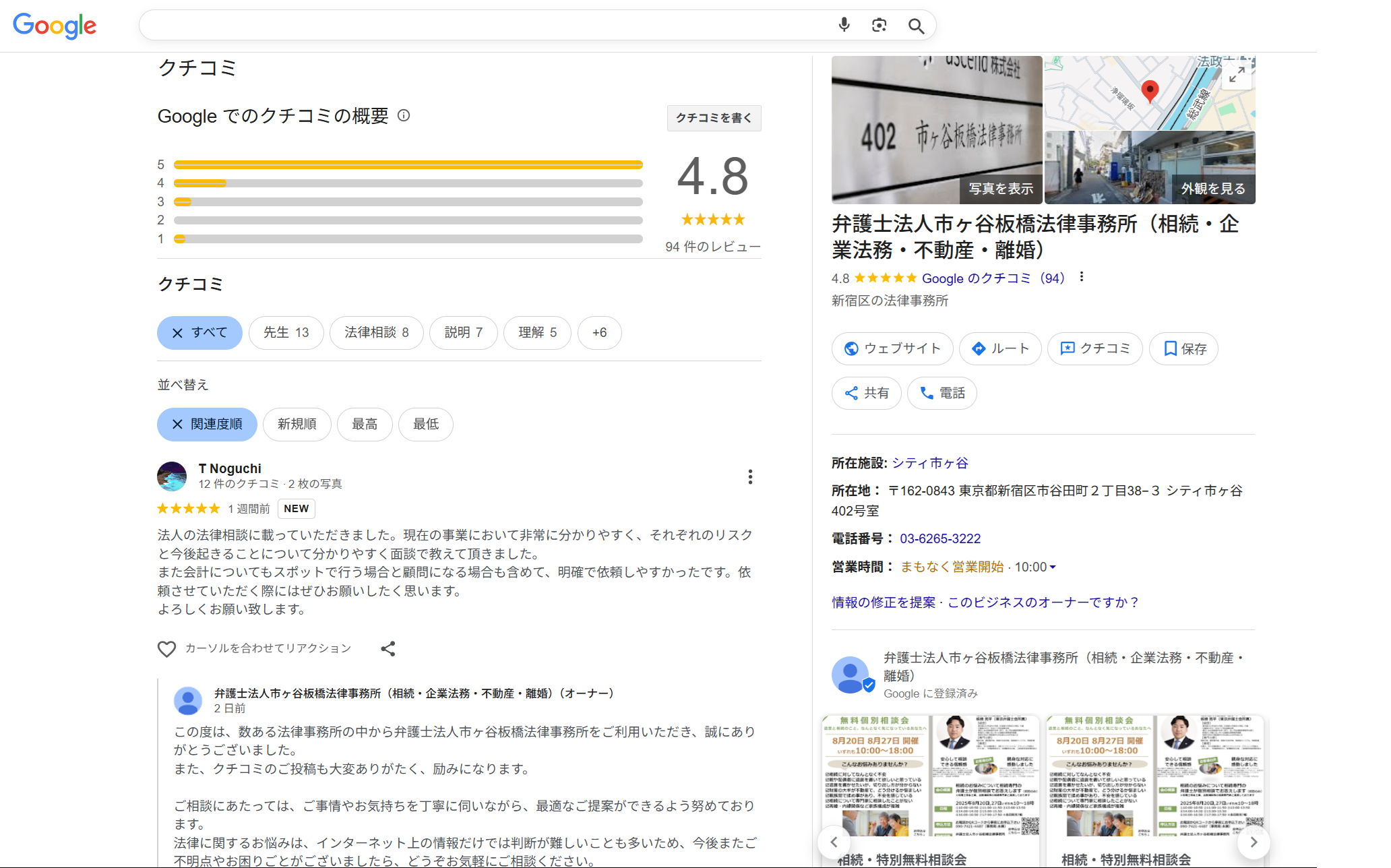The width and height of the screenshot is (1391, 868).
Task: Open T Noguchi reviewer name
Action: 230,468
